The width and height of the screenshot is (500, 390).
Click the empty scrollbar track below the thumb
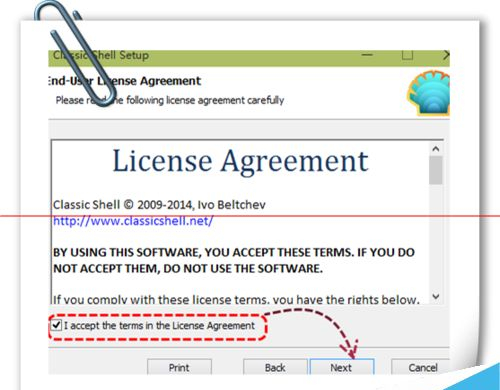tap(436, 237)
